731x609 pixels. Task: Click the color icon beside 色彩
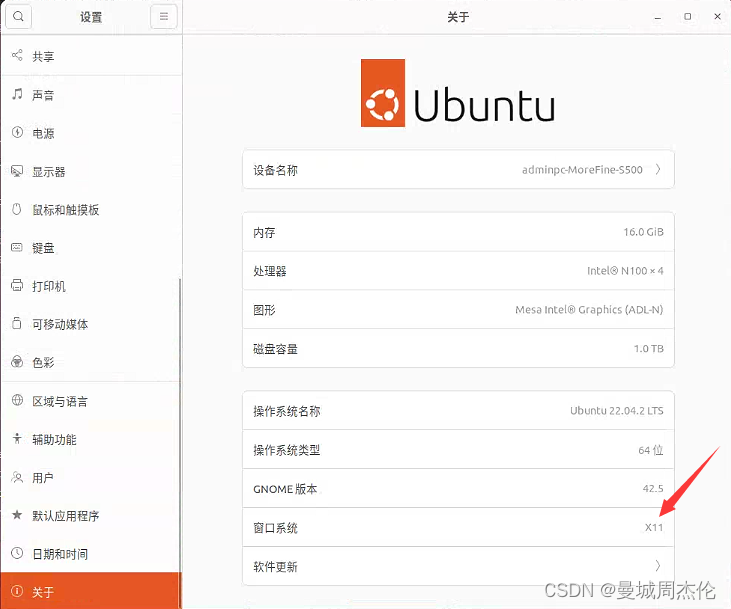(17, 361)
